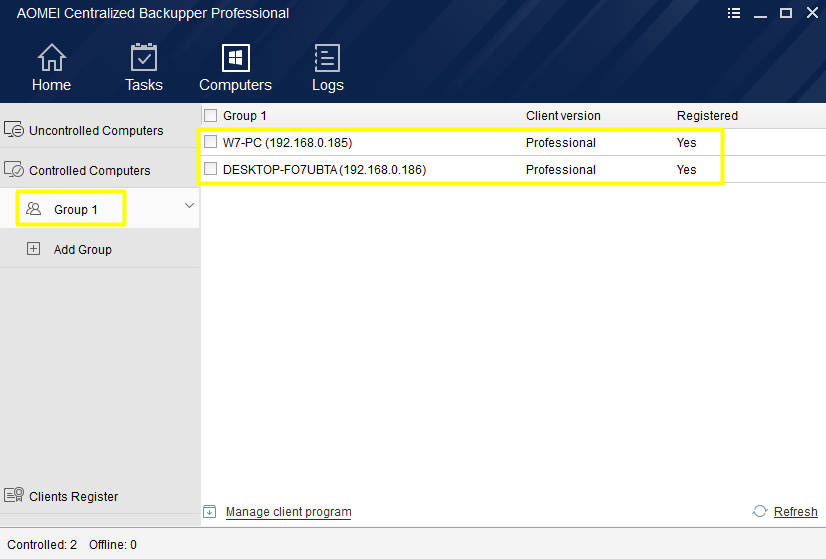Select Group 1 label in sidebar

pyautogui.click(x=76, y=210)
